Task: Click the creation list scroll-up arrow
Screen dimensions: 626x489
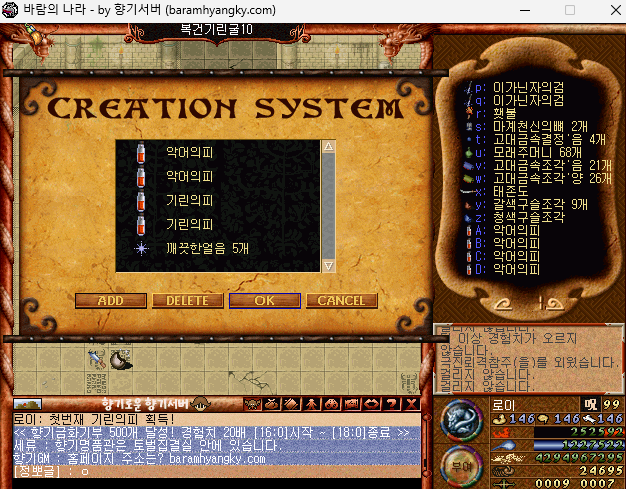Action: tap(328, 147)
